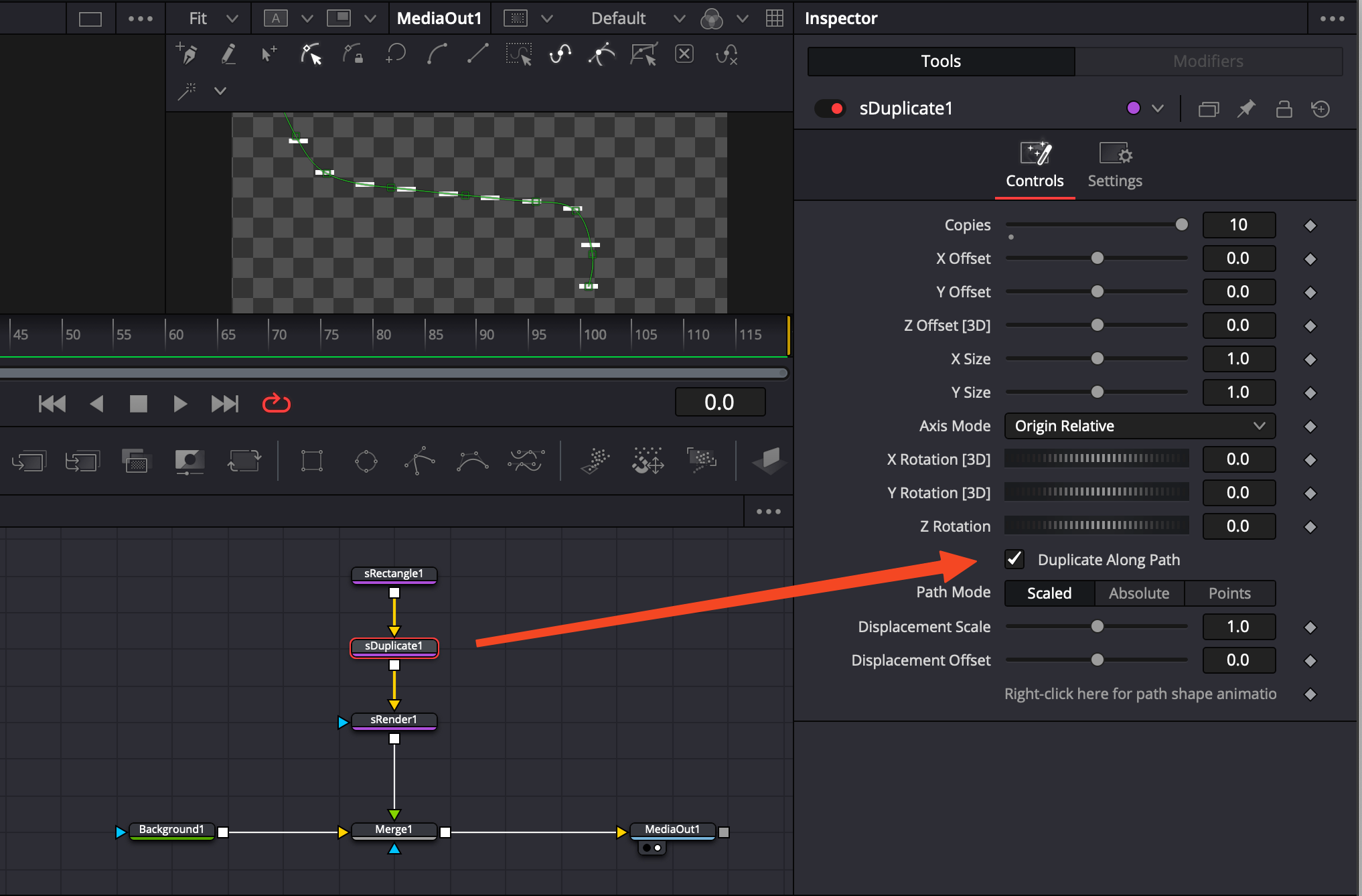Click the Select All Points tool
The width and height of the screenshot is (1362, 896).
pos(519,54)
